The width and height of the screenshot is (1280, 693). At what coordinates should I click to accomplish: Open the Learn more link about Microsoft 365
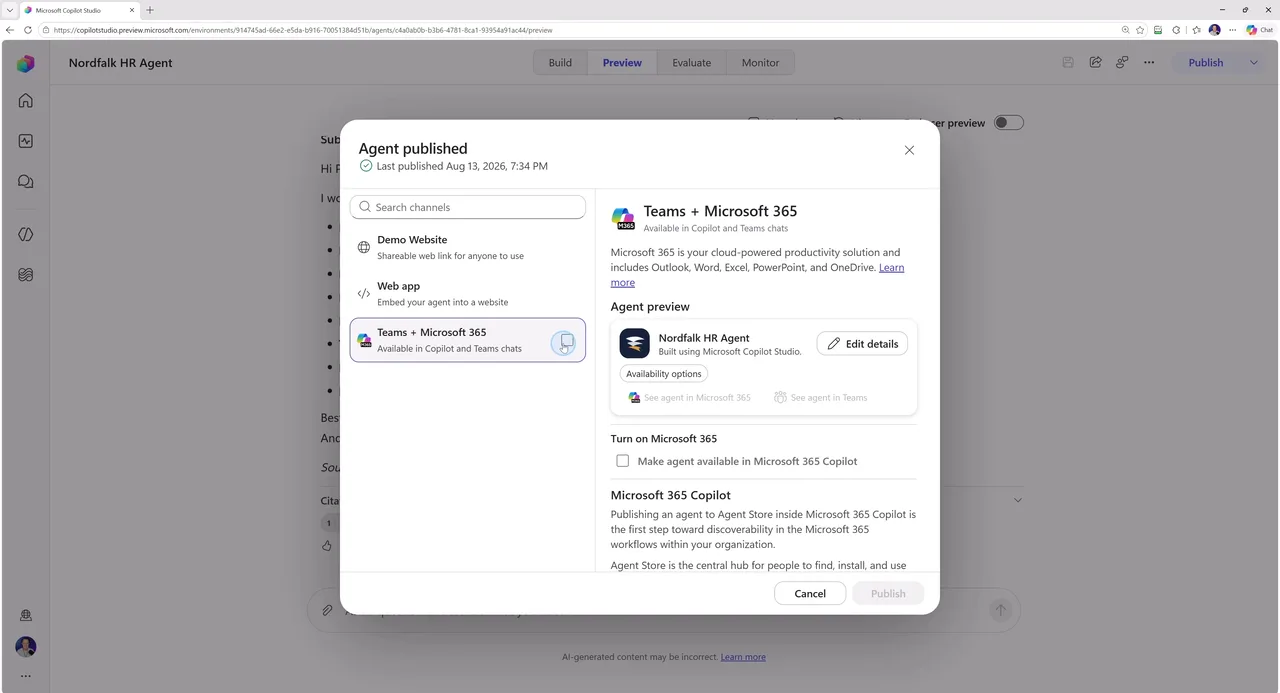(x=891, y=267)
